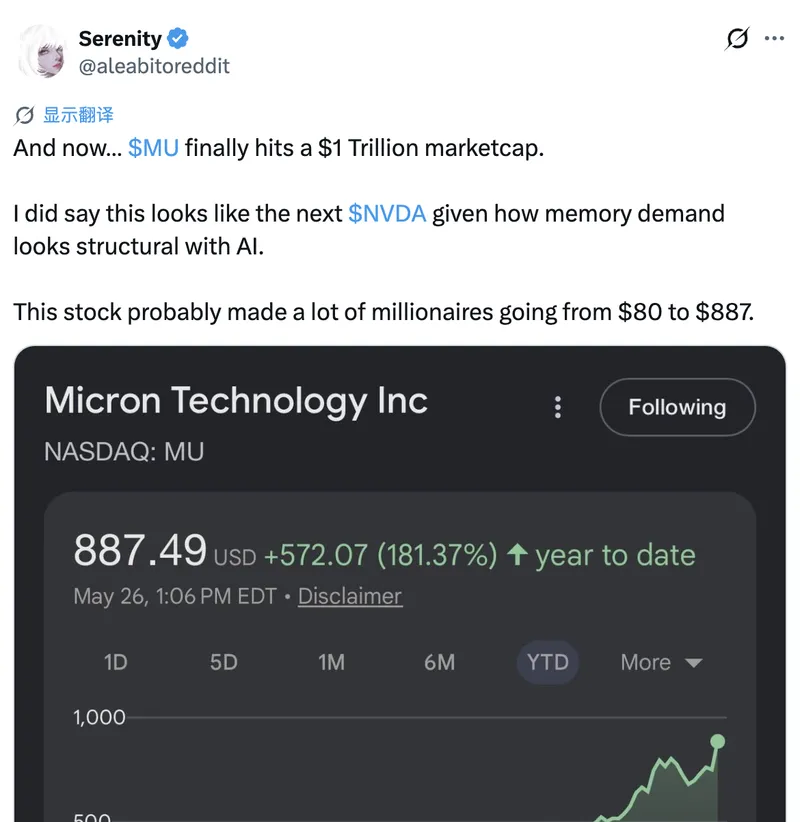Select the 1D chart range tab
The width and height of the screenshot is (800, 822).
click(x=115, y=662)
